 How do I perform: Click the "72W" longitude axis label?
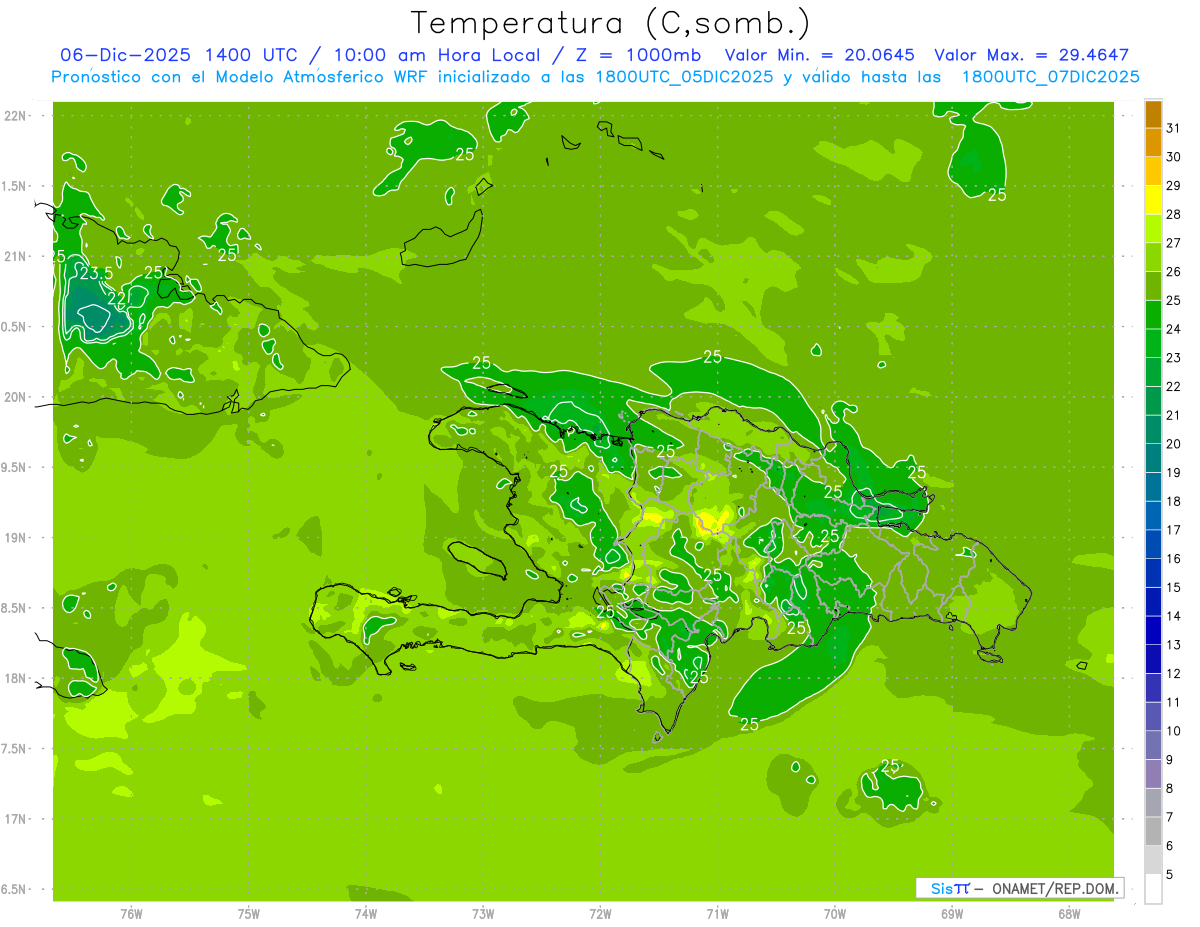pos(600,913)
